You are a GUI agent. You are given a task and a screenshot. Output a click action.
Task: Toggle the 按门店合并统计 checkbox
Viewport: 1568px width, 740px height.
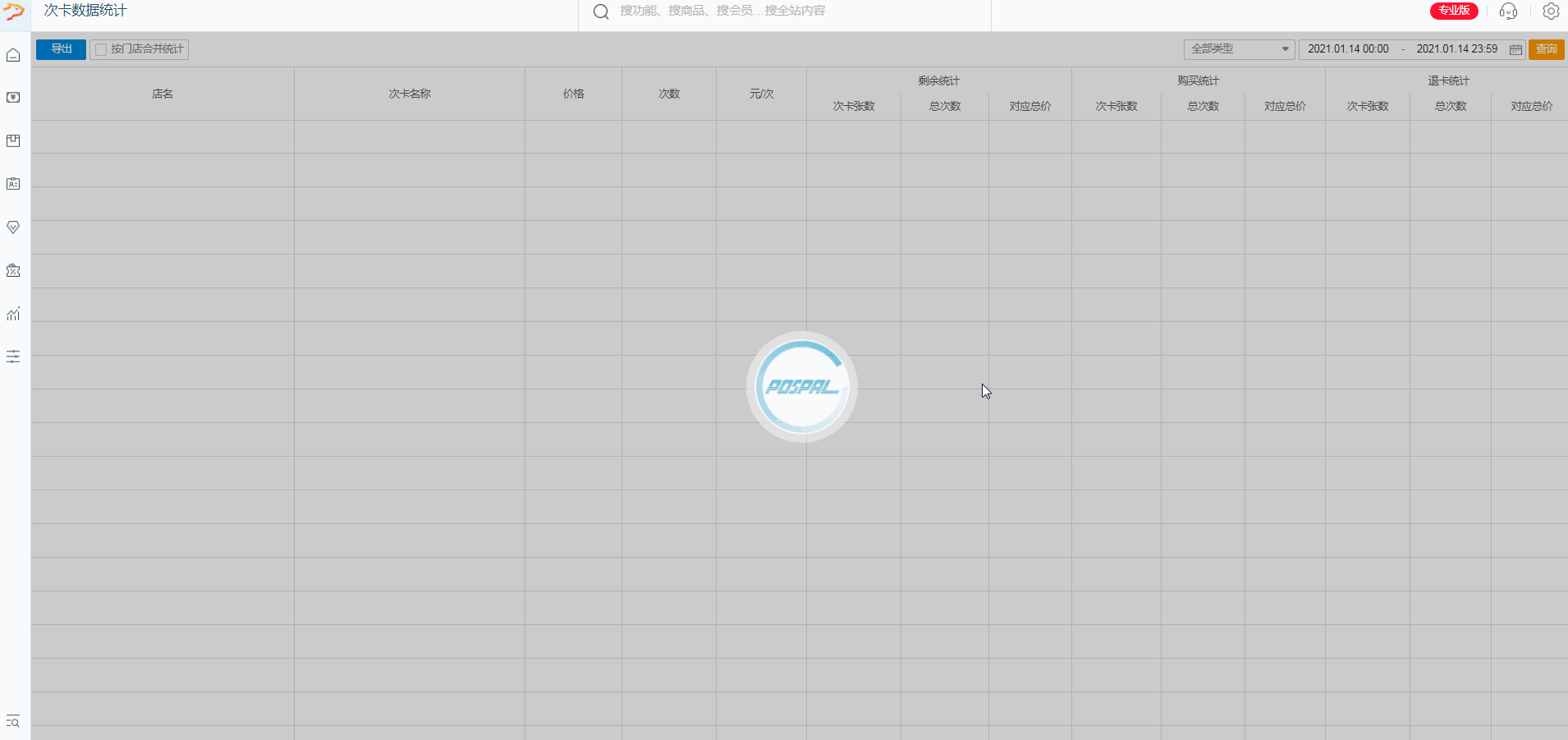pyautogui.click(x=101, y=49)
